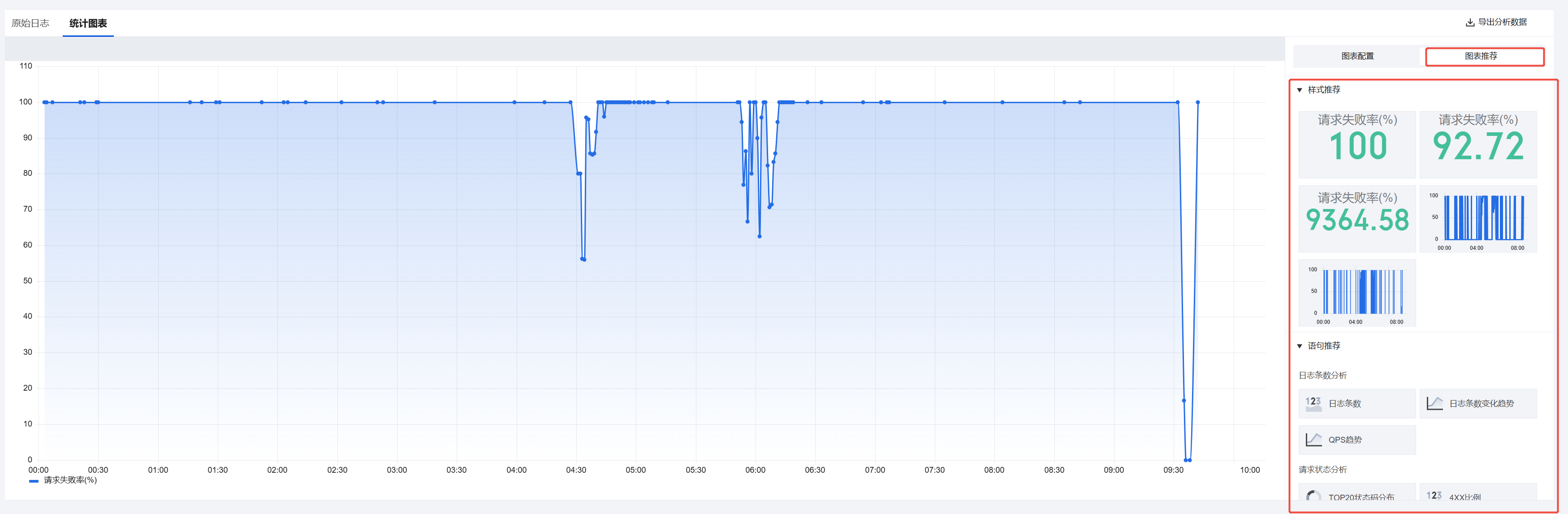Collapse the 样式推荐 section

pyautogui.click(x=1300, y=90)
